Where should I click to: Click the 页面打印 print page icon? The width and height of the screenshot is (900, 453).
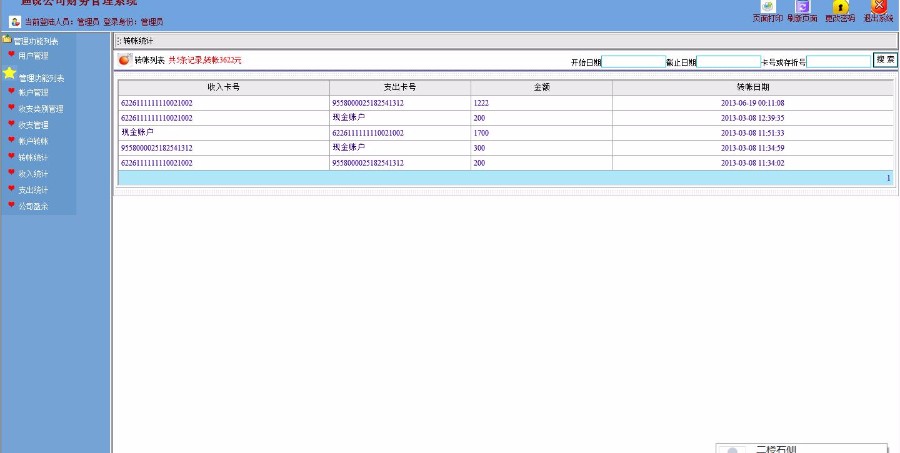coord(767,6)
